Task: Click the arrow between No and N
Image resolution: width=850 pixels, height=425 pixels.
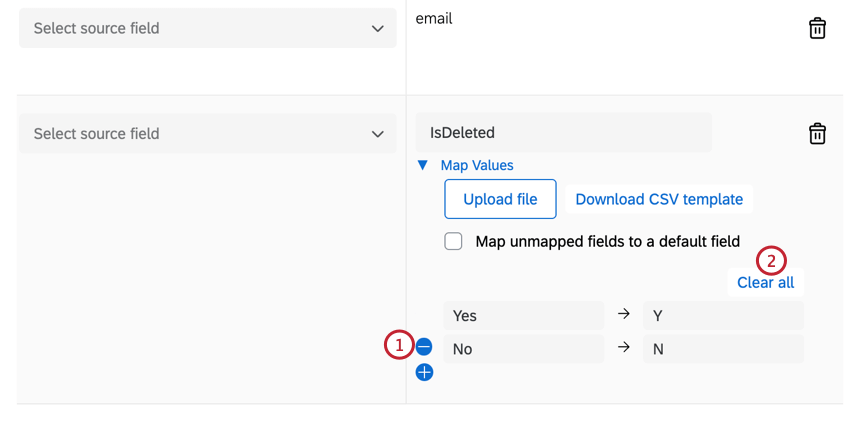Action: click(x=624, y=348)
